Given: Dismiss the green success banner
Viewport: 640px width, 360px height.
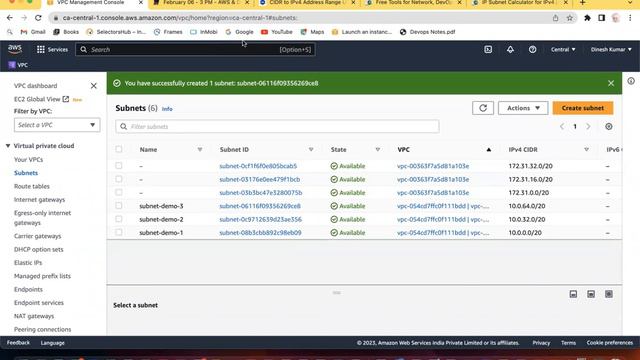Looking at the screenshot, I should tap(611, 83).
